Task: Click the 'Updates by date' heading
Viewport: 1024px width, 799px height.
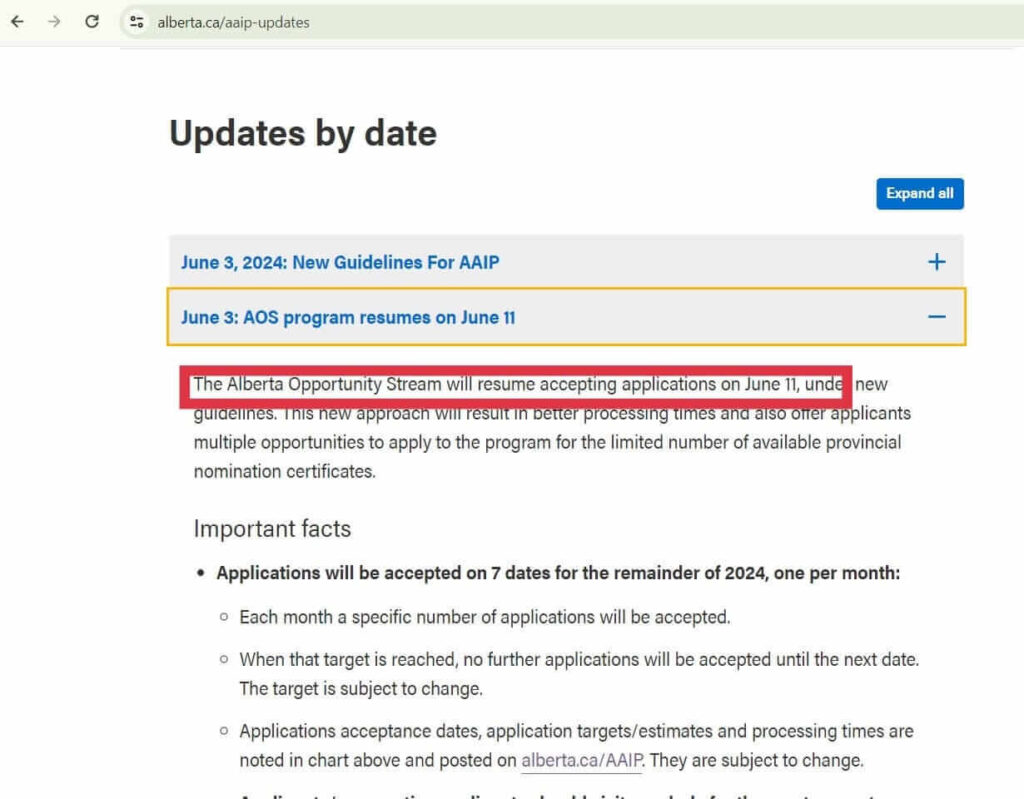Action: tap(303, 133)
